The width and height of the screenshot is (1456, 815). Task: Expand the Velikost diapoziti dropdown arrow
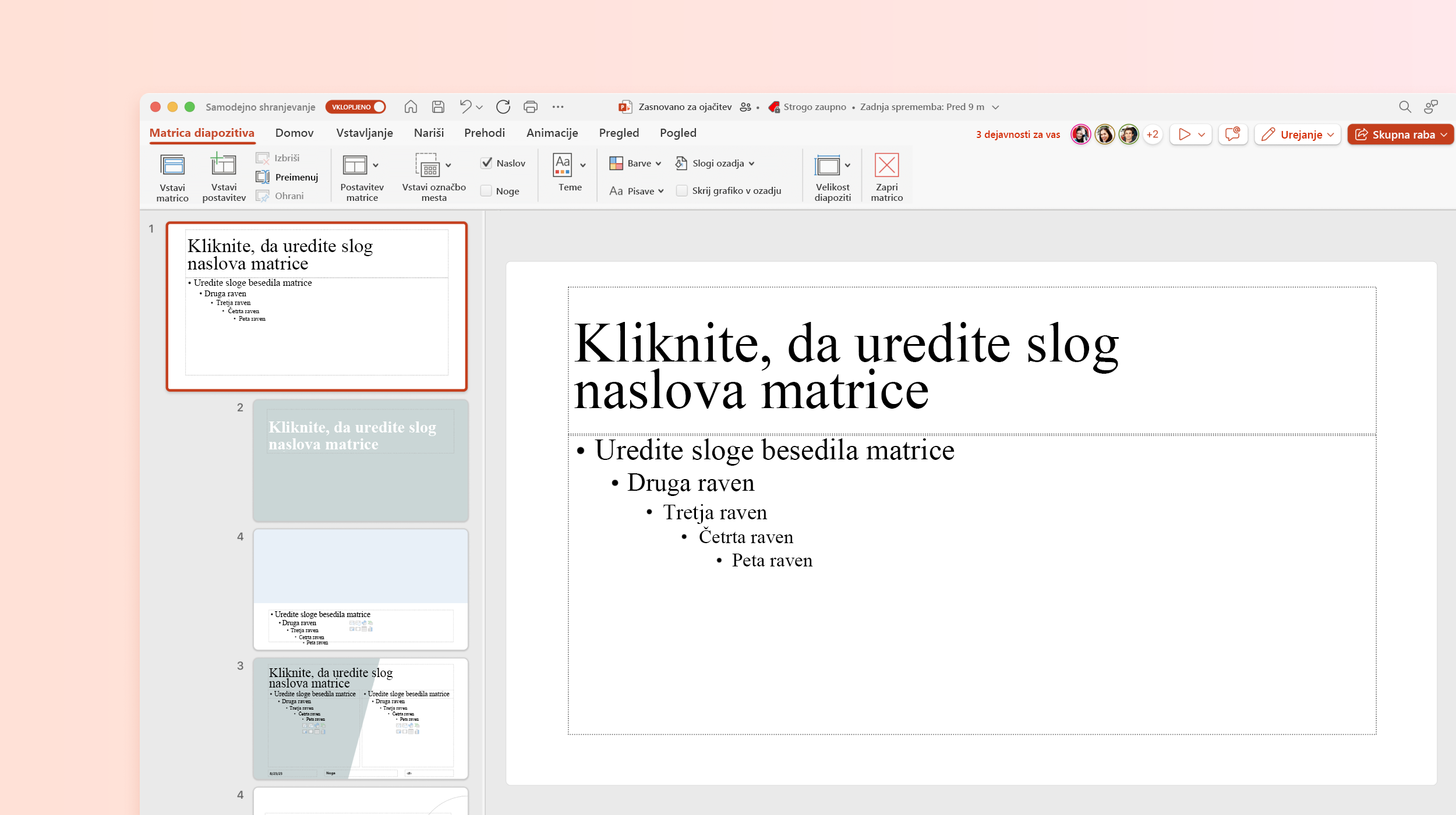(x=847, y=165)
